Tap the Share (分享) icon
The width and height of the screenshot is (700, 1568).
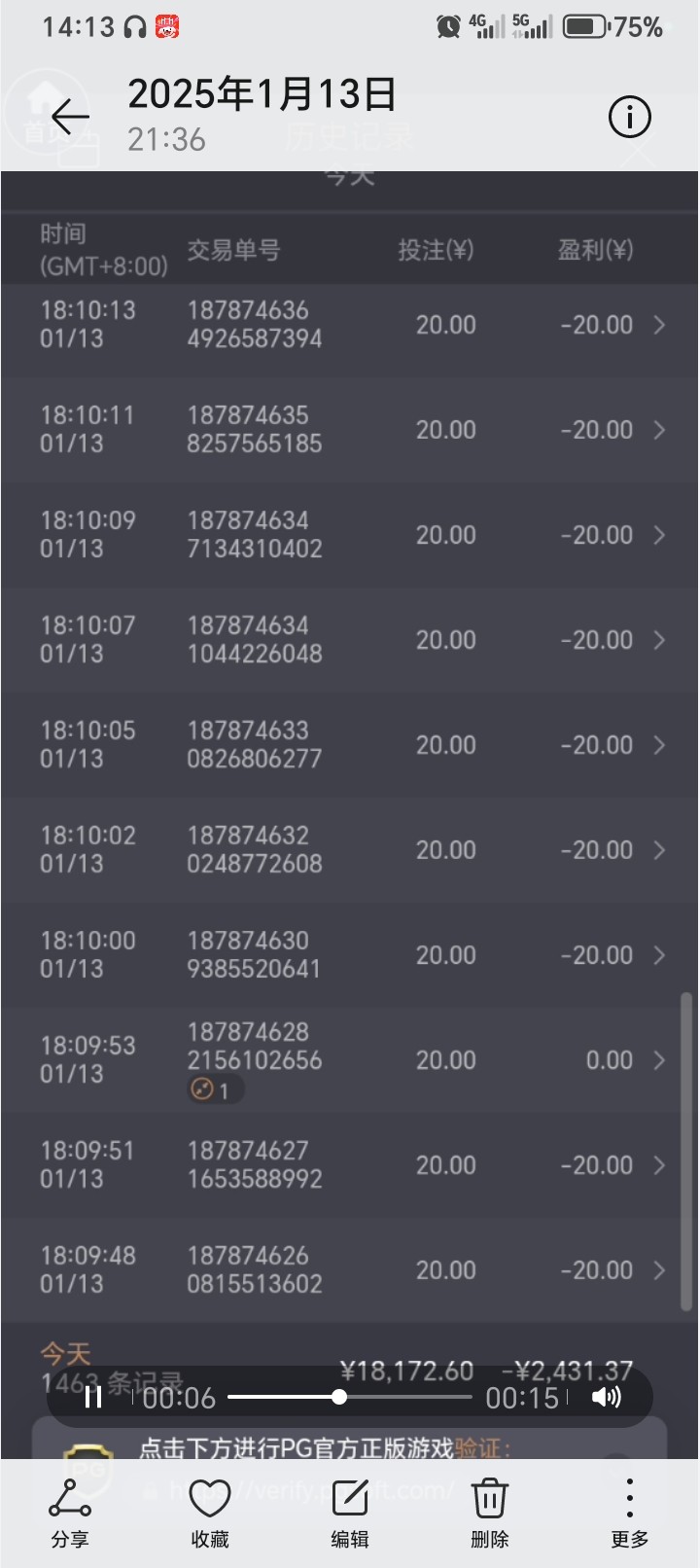pyautogui.click(x=70, y=1512)
